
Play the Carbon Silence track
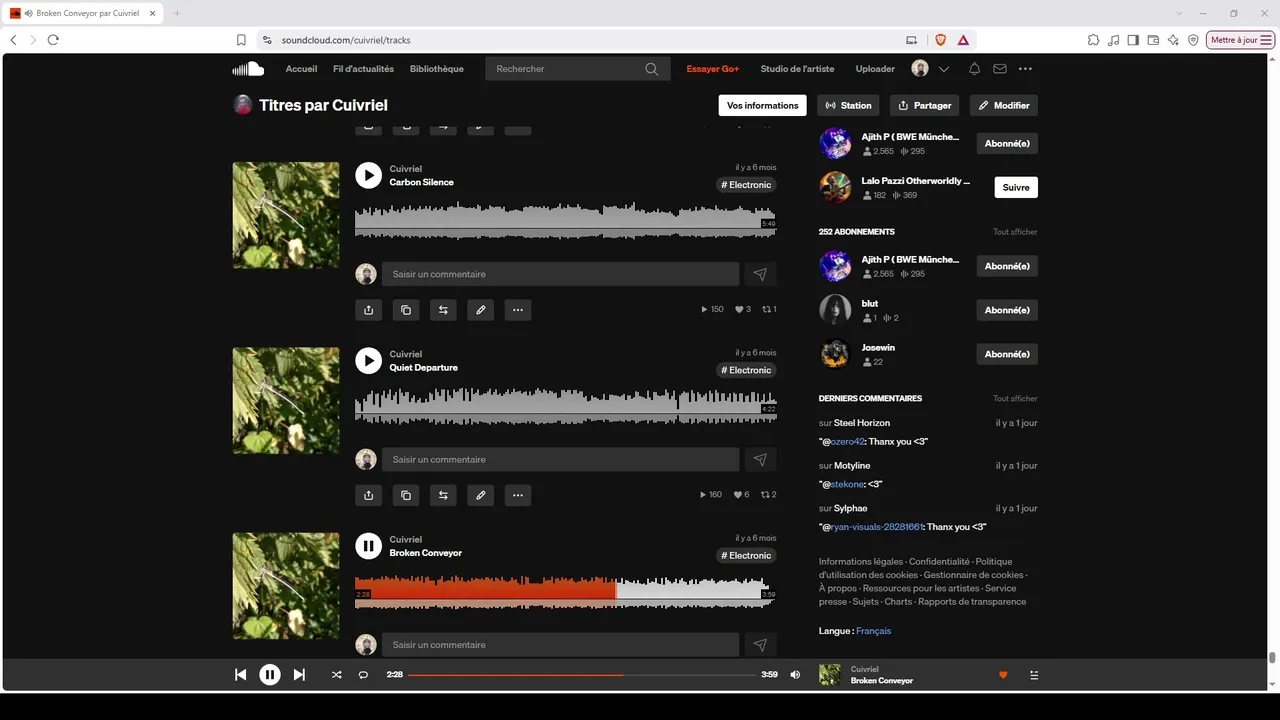click(369, 175)
